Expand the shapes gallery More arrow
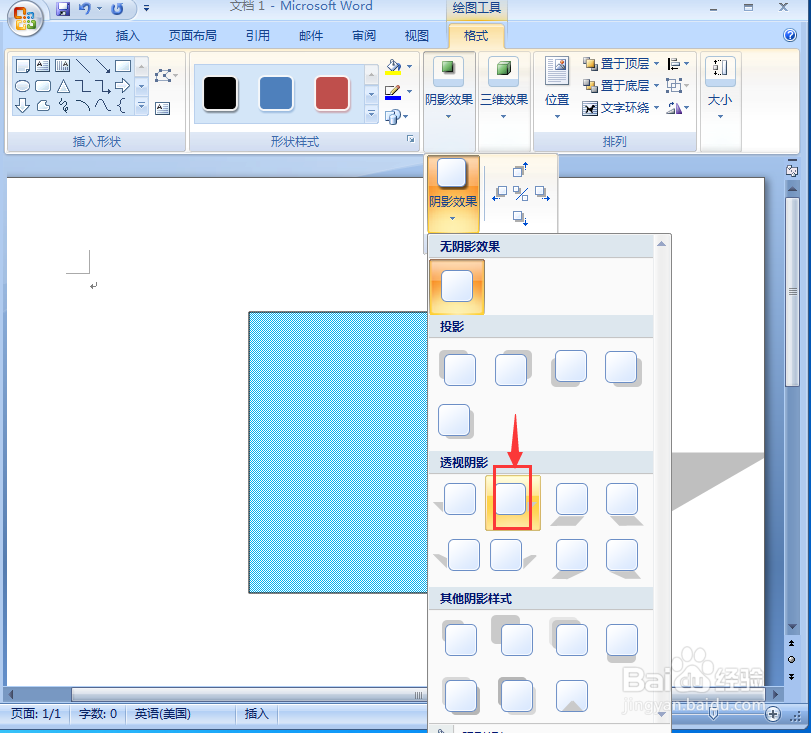This screenshot has width=811, height=733. click(141, 106)
